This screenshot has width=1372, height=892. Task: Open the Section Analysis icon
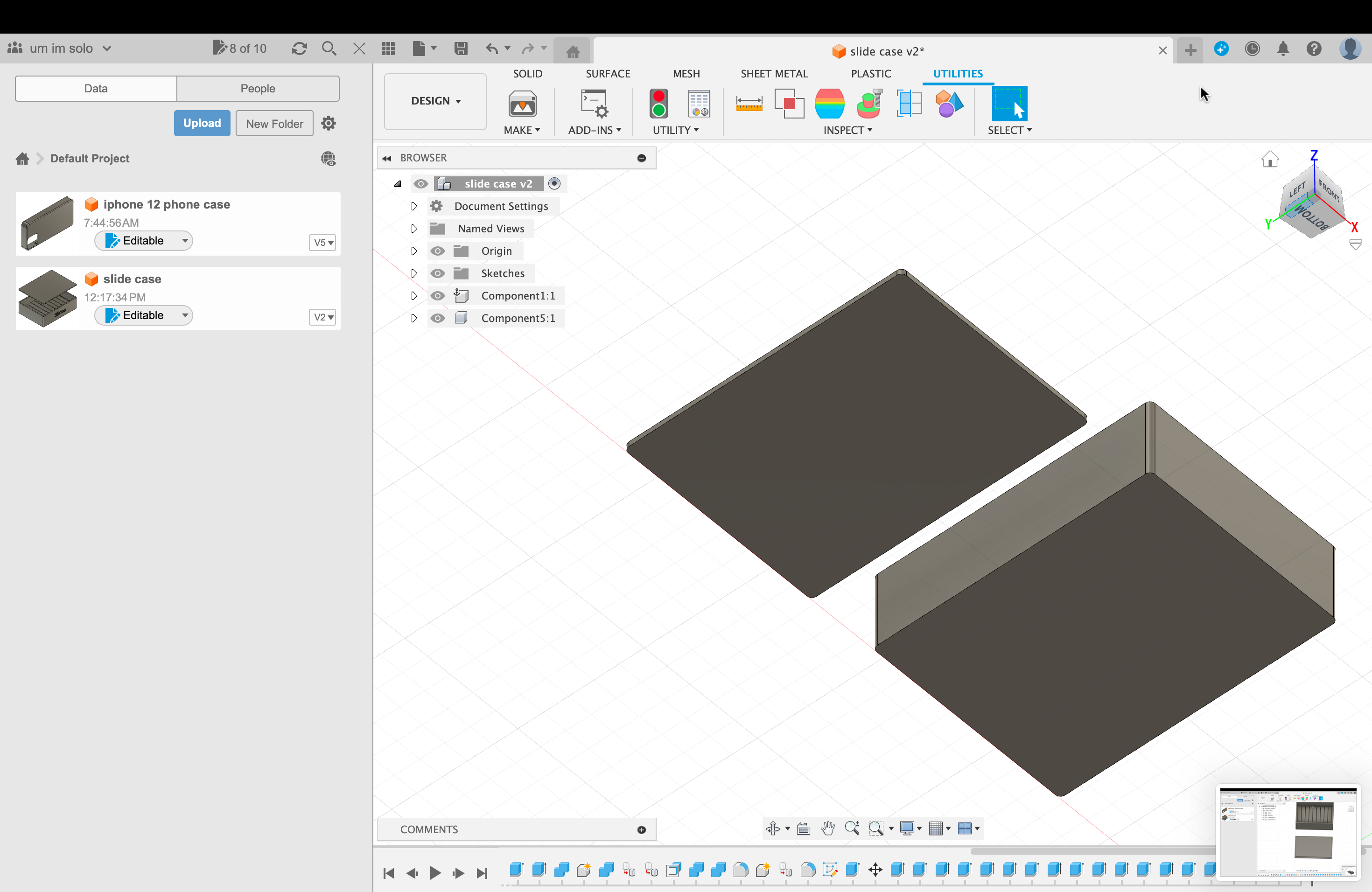(x=909, y=105)
